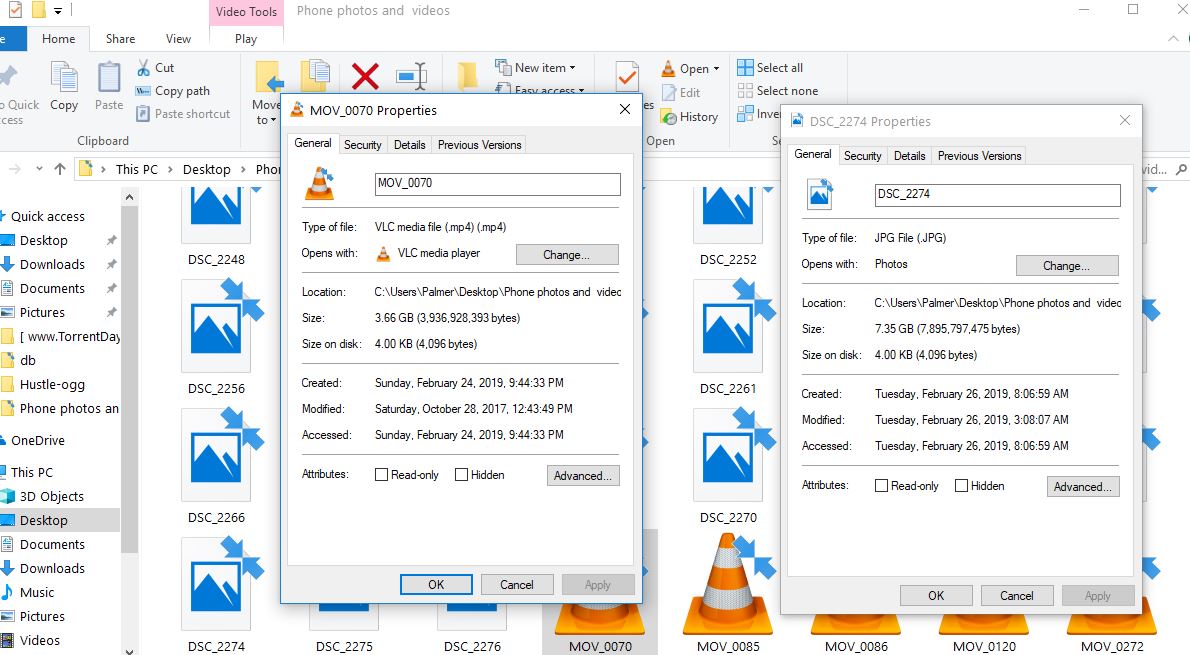
Task: Click Advanced button in DSC_2274 Properties
Action: [1083, 487]
